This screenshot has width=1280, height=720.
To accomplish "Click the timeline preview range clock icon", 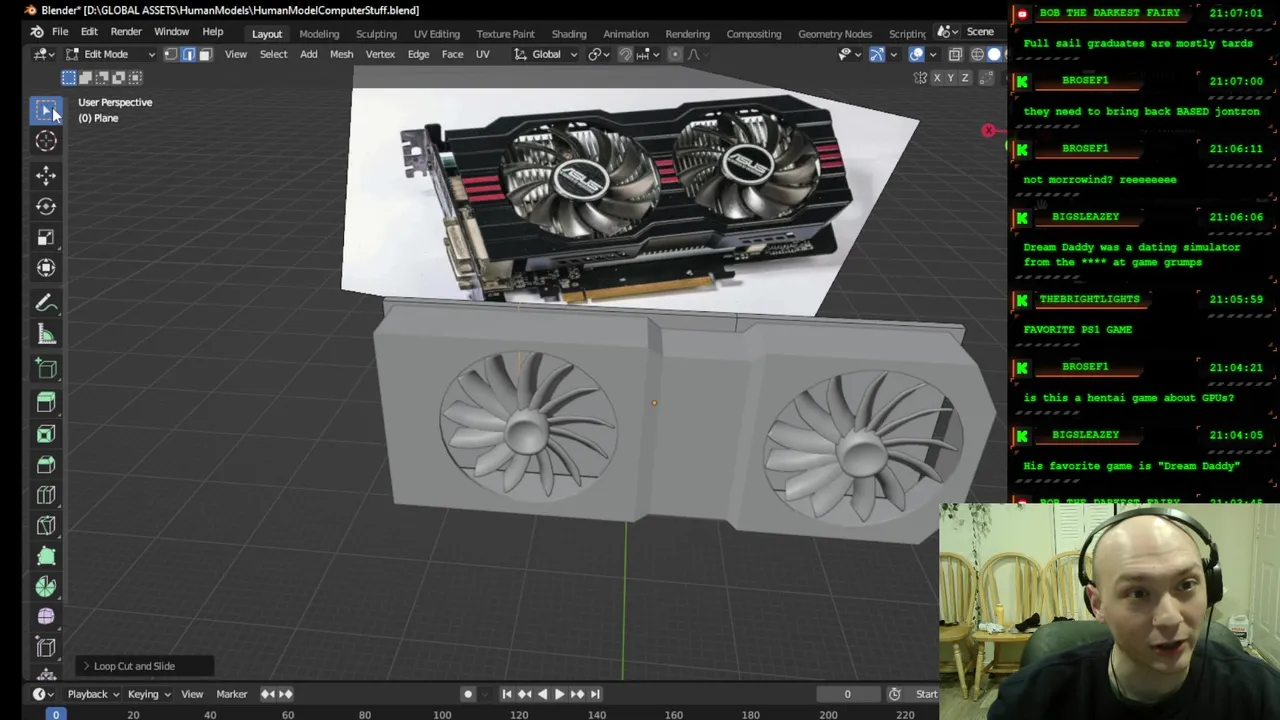I will click(894, 694).
